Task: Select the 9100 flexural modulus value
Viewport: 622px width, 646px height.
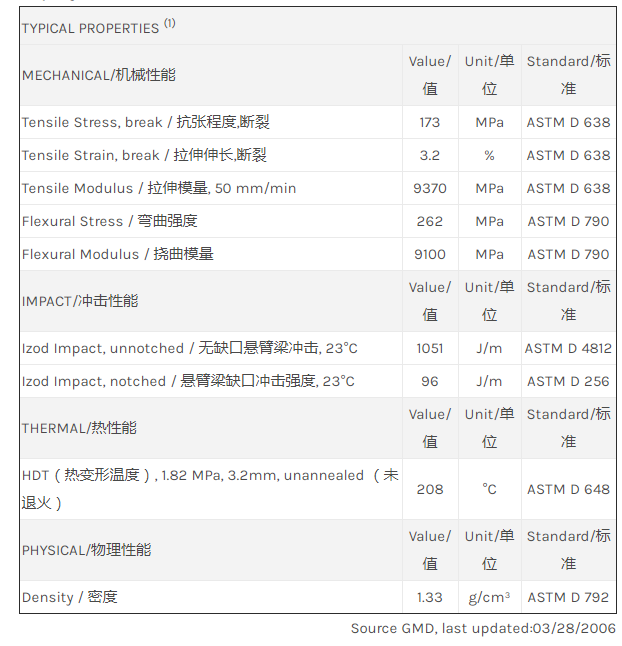Action: coord(430,254)
